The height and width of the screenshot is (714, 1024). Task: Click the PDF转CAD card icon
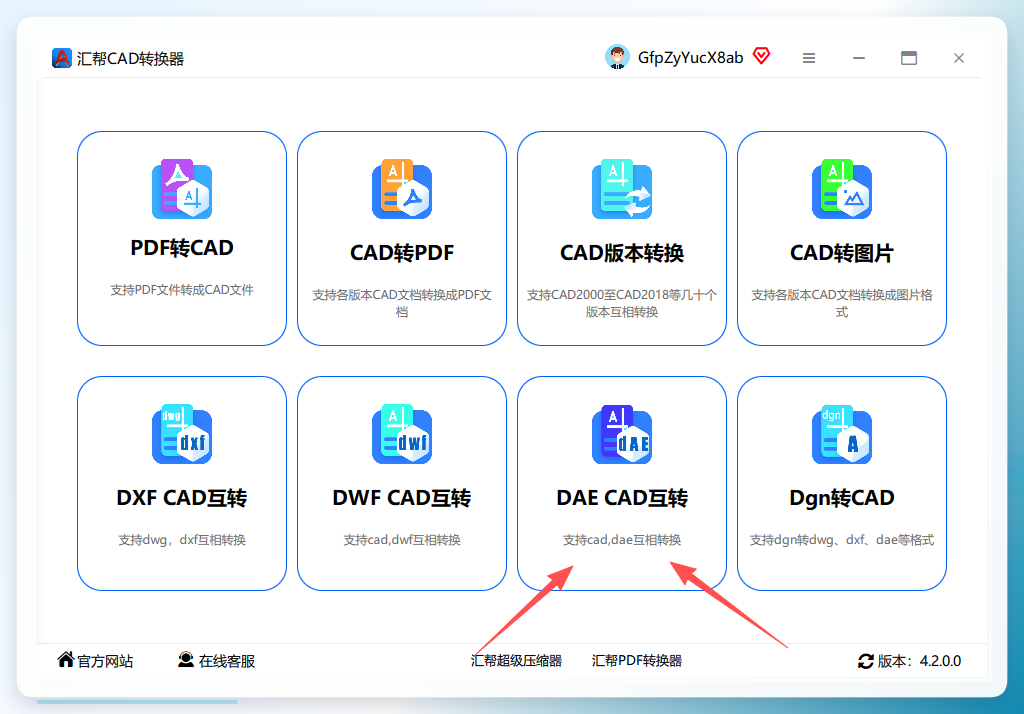182,189
